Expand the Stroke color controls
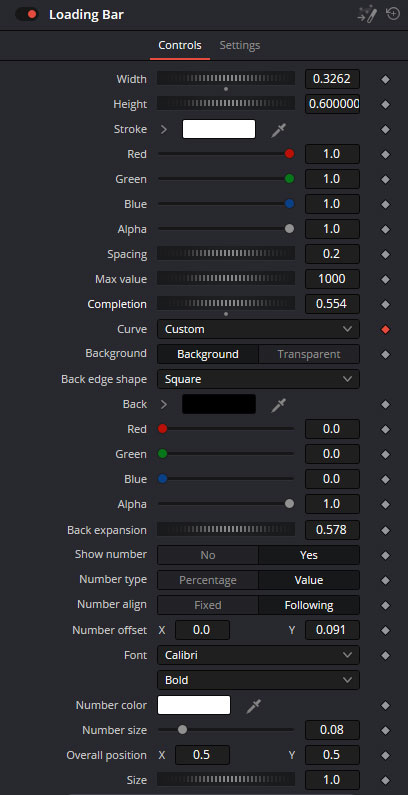This screenshot has height=795, width=408. click(x=164, y=129)
